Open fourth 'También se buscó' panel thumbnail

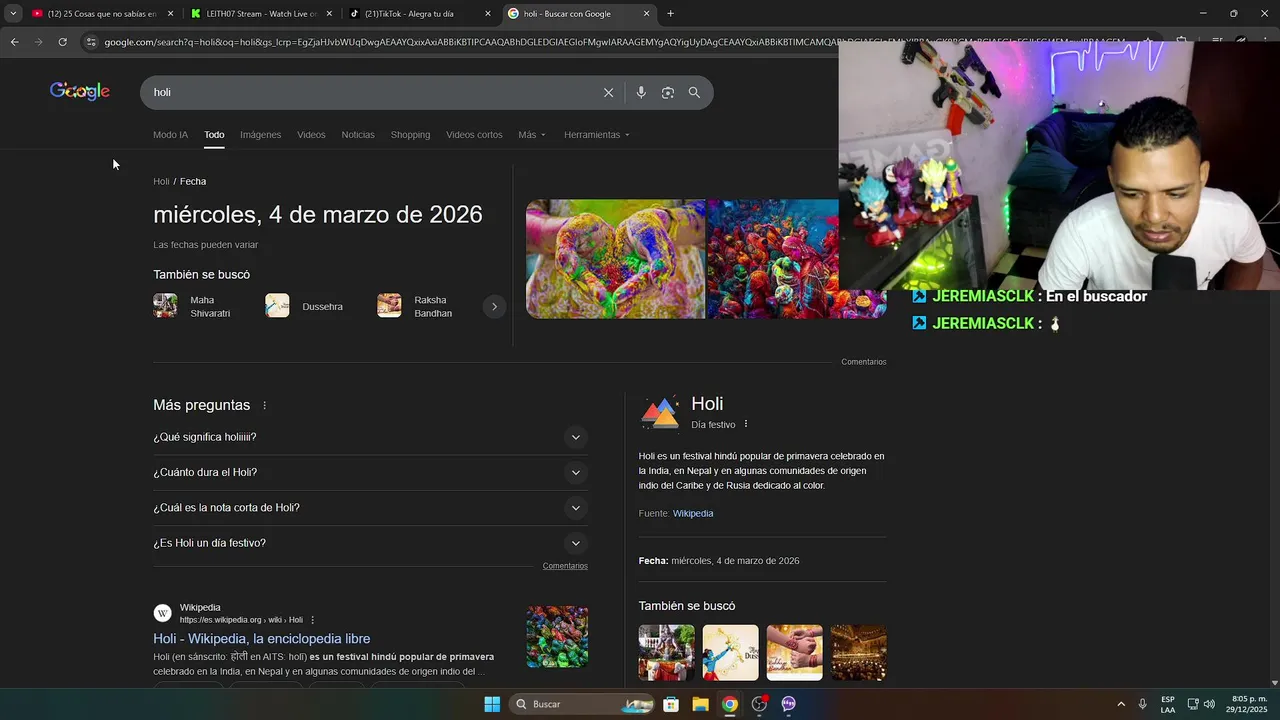(858, 652)
